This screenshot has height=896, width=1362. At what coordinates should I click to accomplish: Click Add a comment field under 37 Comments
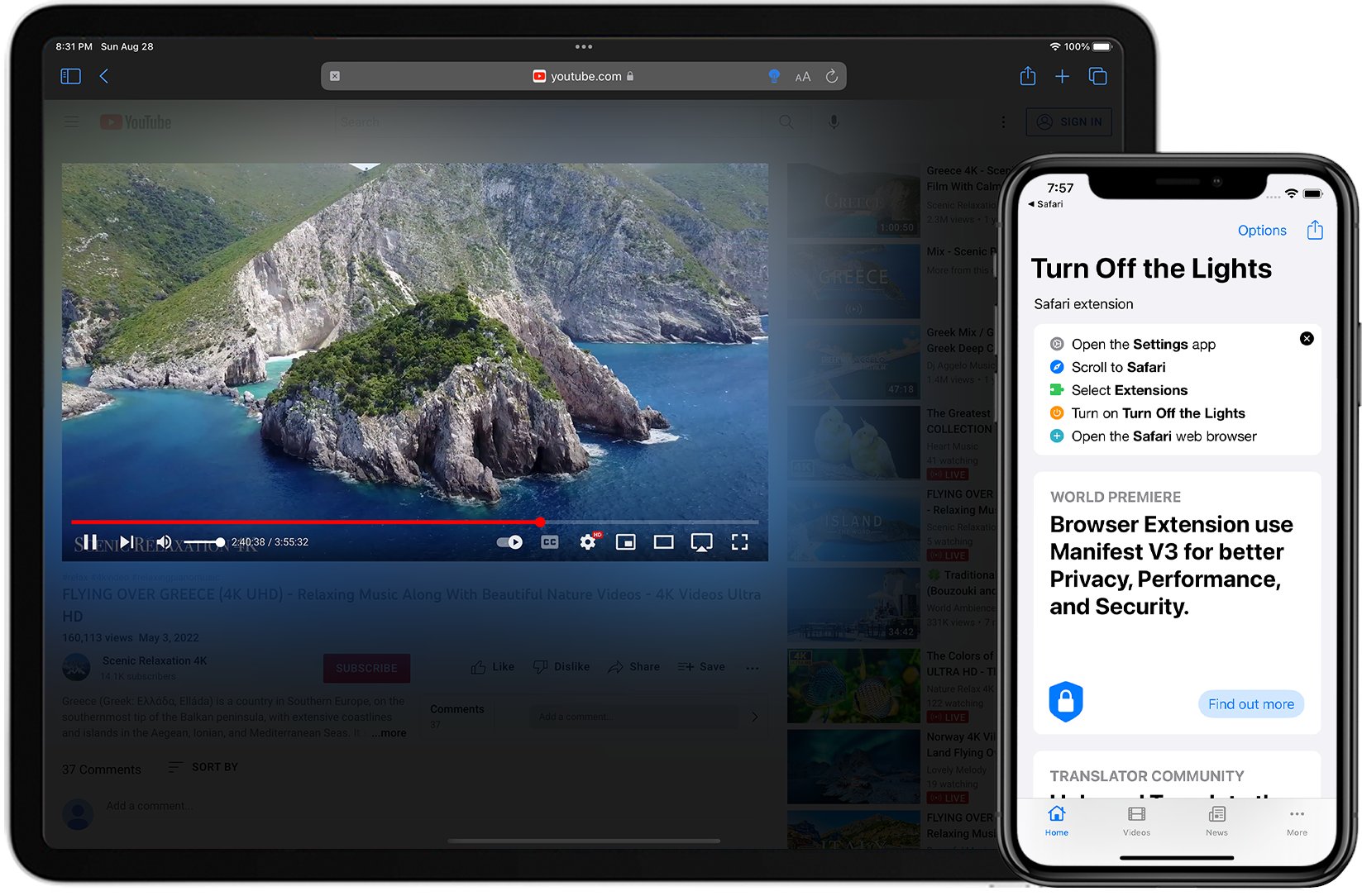tap(150, 806)
